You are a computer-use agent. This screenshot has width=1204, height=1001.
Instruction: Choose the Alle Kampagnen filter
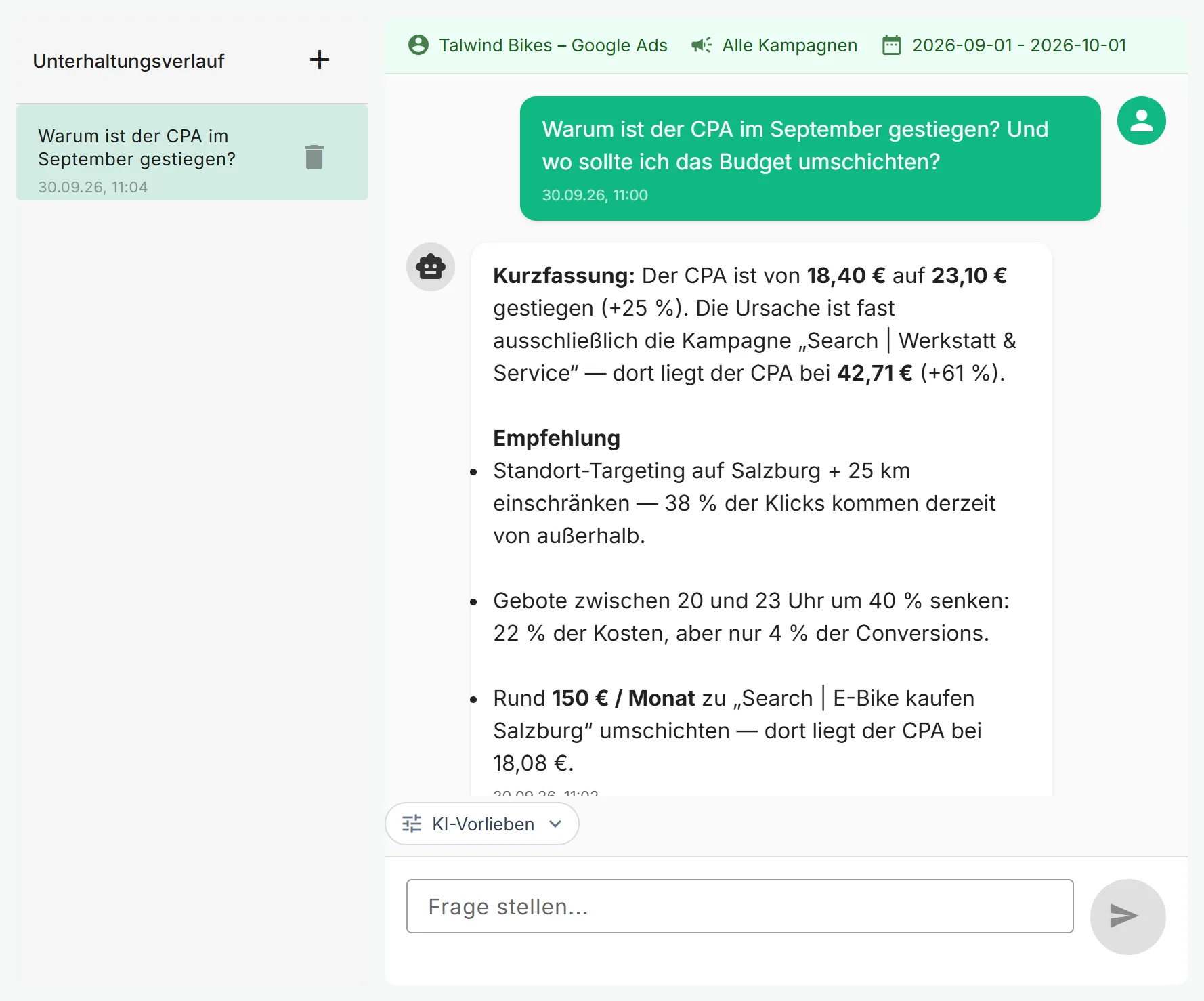(774, 45)
